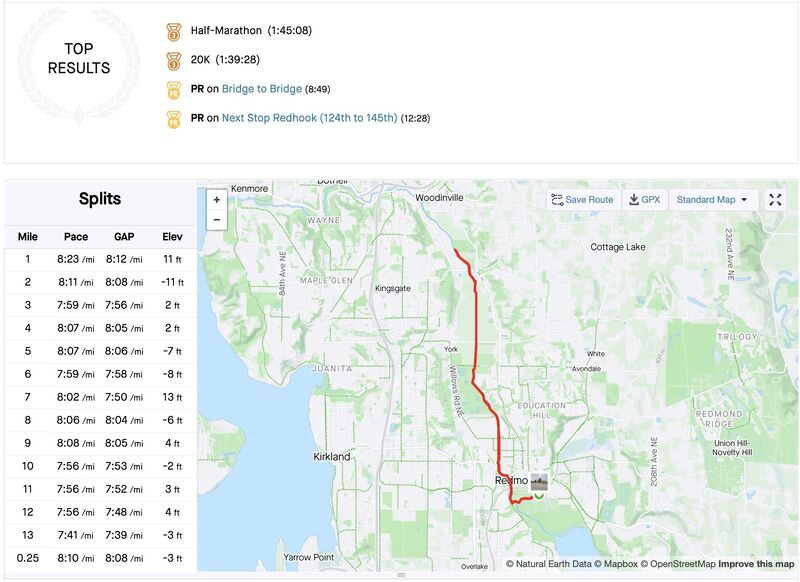Zoom in on the map

coord(216,200)
